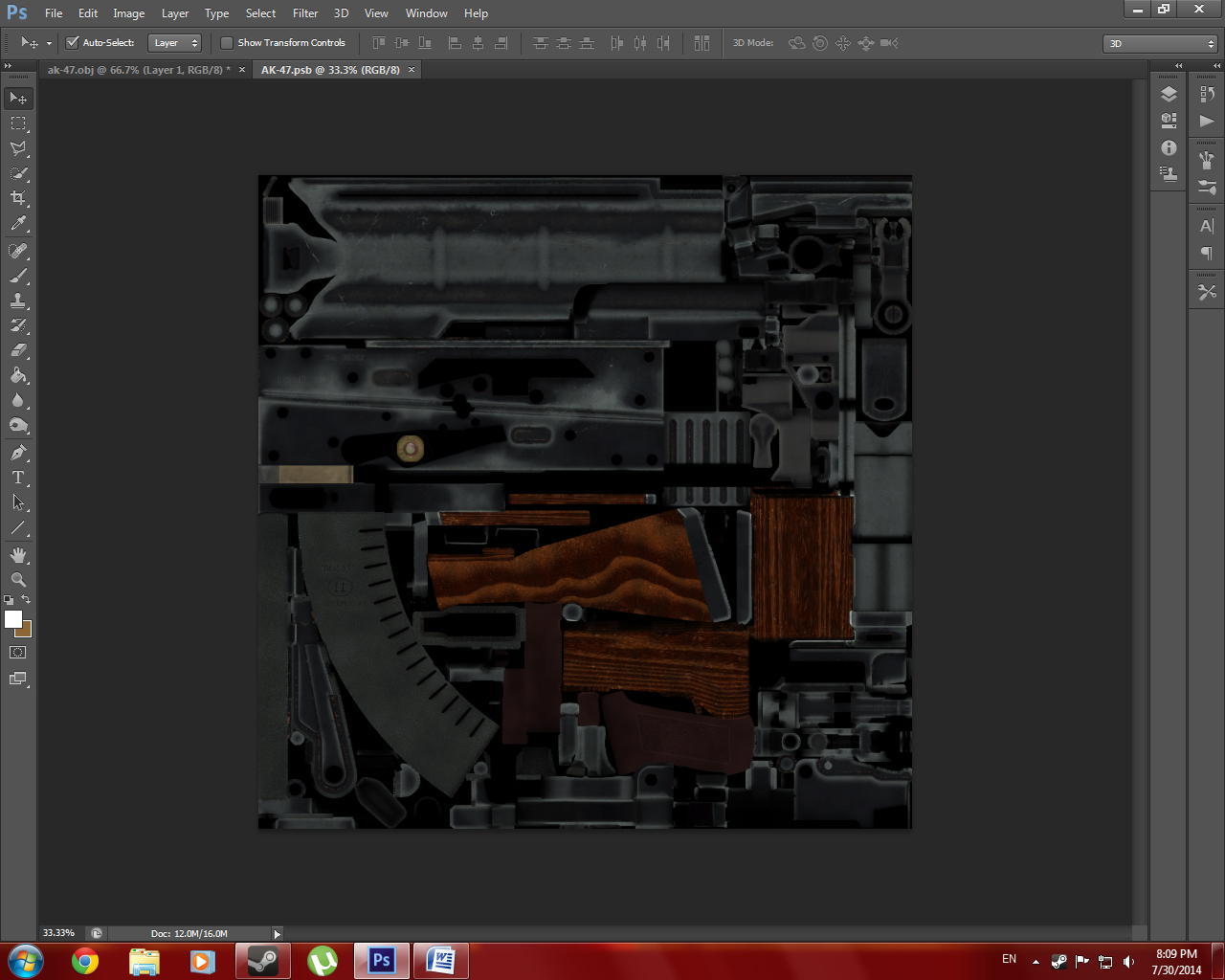
Task: Close the AK-47.psb document tab
Action: (412, 70)
